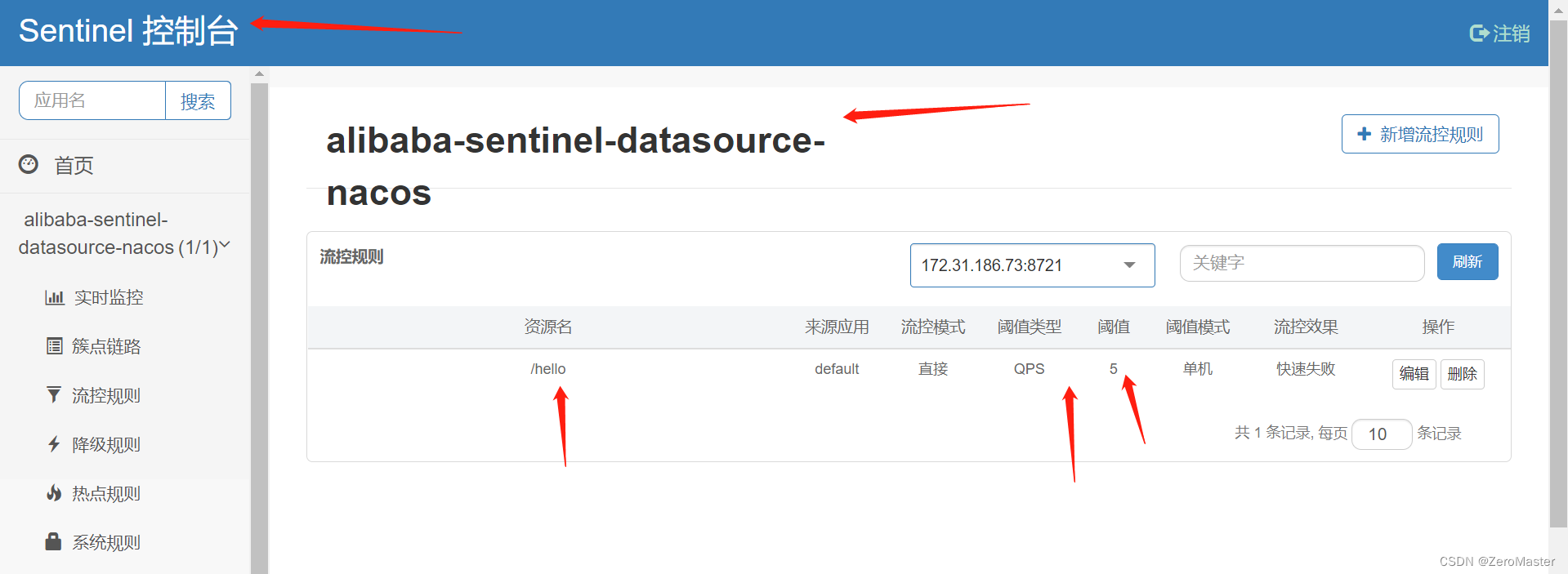
Task: Click the 快速失败 effect cell
Action: coord(1306,369)
